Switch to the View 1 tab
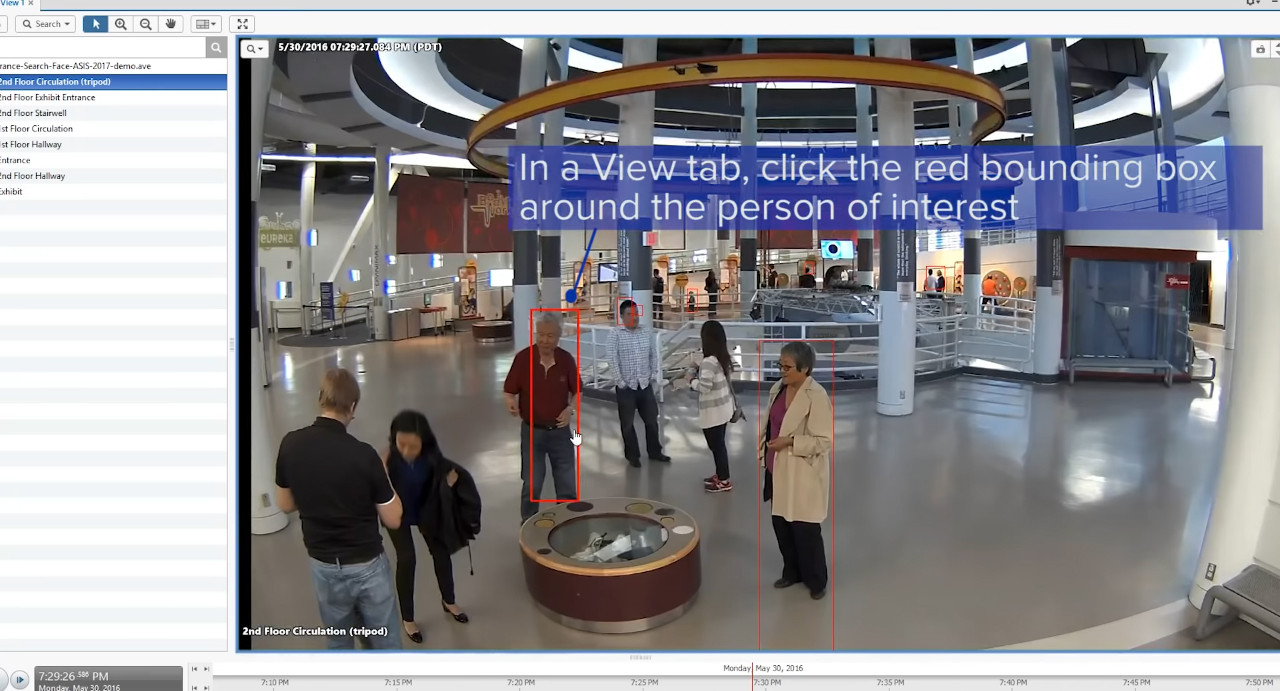This screenshot has width=1280, height=691. (11, 3)
